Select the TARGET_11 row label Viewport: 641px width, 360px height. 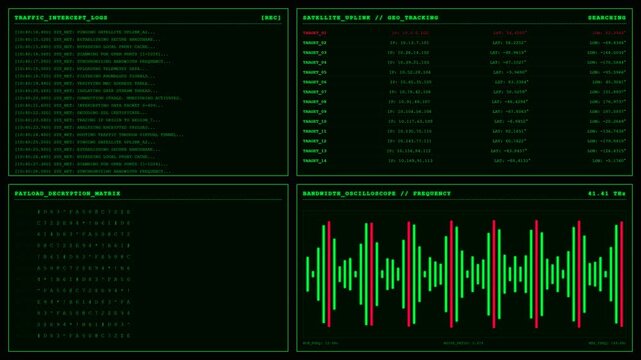pyautogui.click(x=314, y=131)
